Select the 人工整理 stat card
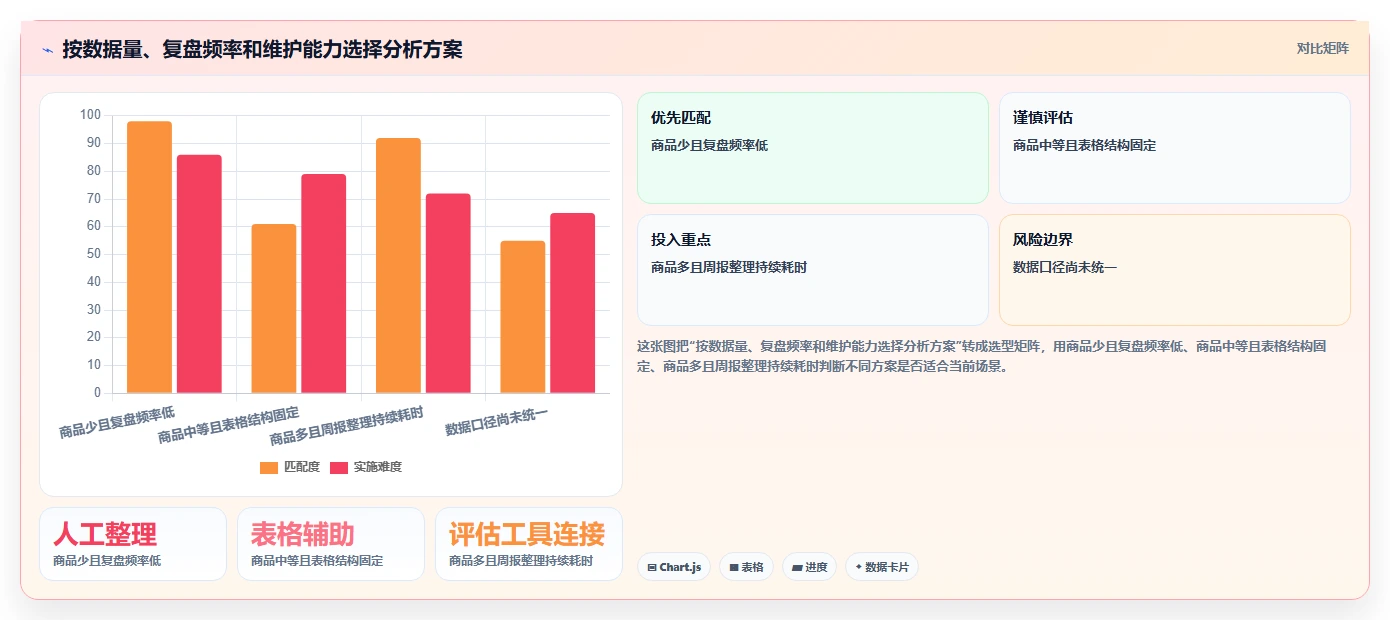 133,544
